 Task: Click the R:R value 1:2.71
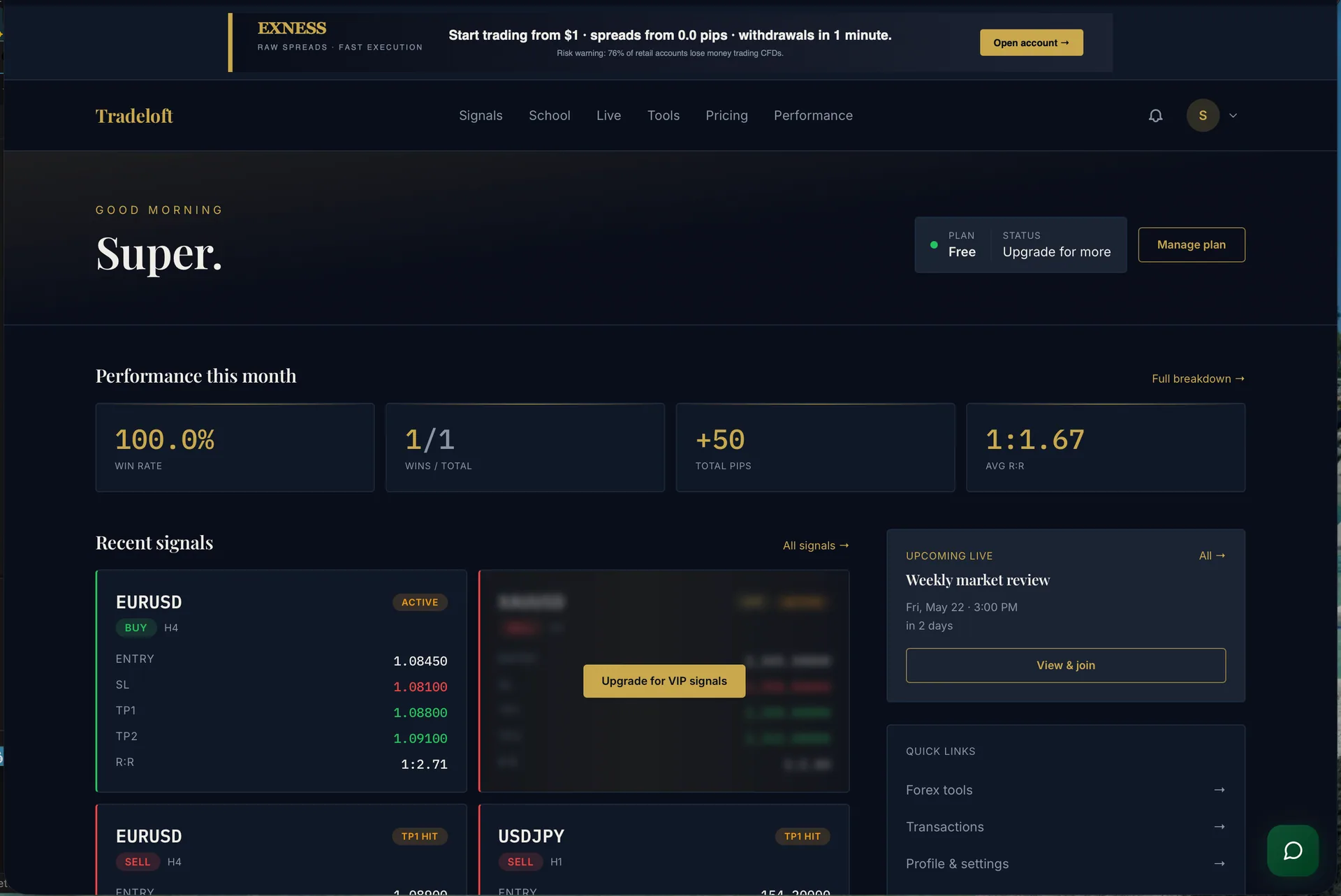pos(424,765)
